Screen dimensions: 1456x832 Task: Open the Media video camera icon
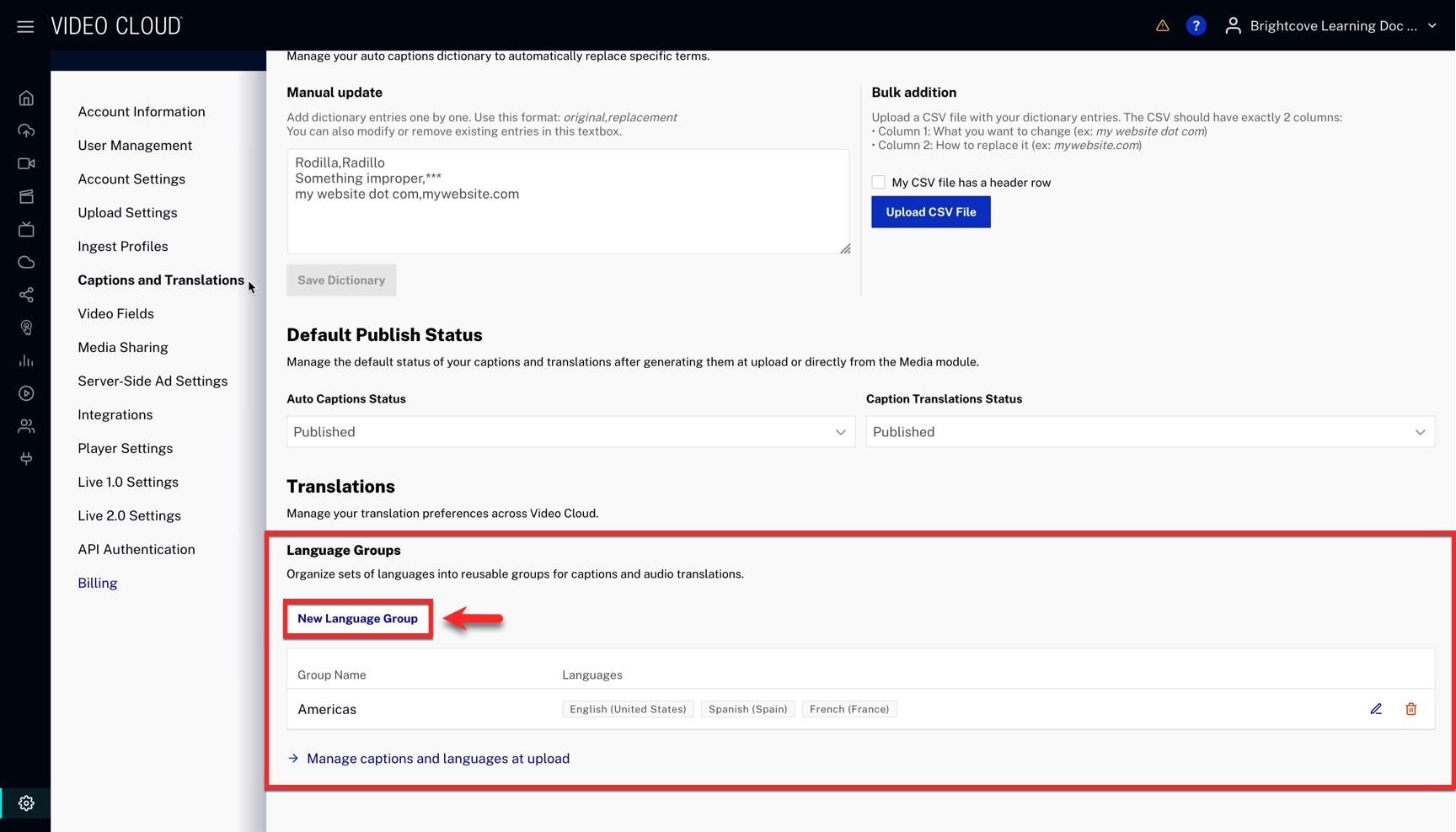point(26,164)
